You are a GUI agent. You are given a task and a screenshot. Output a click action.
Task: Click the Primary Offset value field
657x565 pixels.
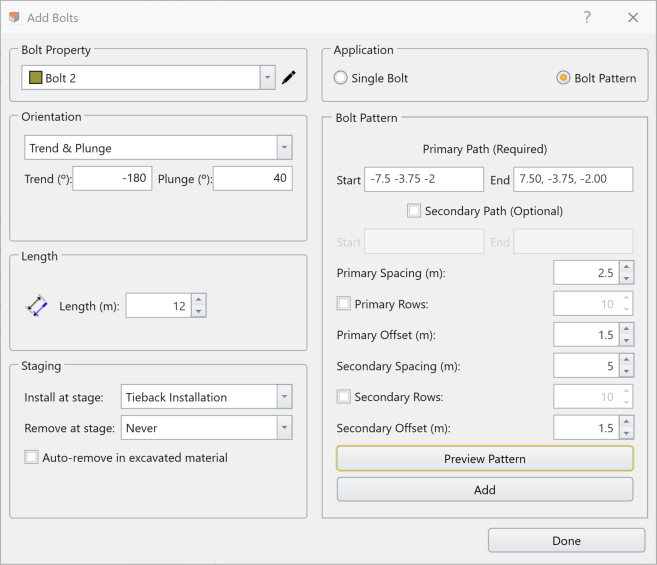(586, 334)
